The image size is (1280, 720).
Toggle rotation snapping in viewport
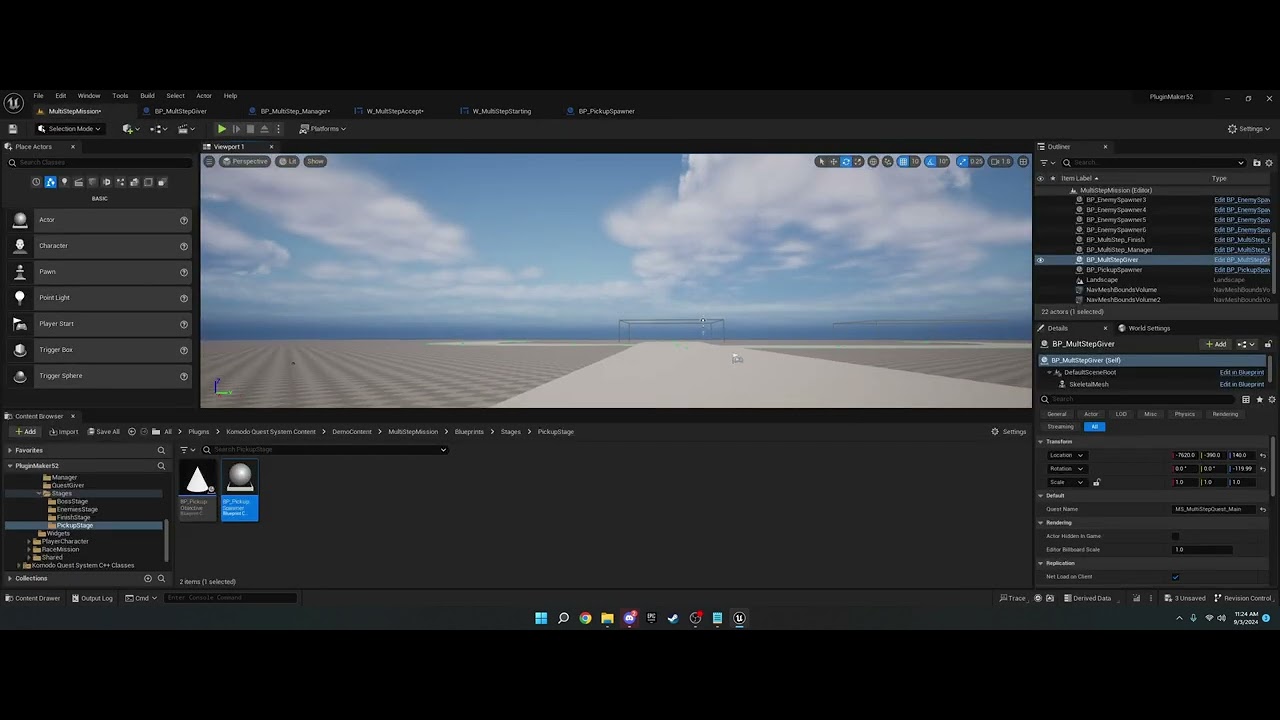pyautogui.click(x=932, y=161)
